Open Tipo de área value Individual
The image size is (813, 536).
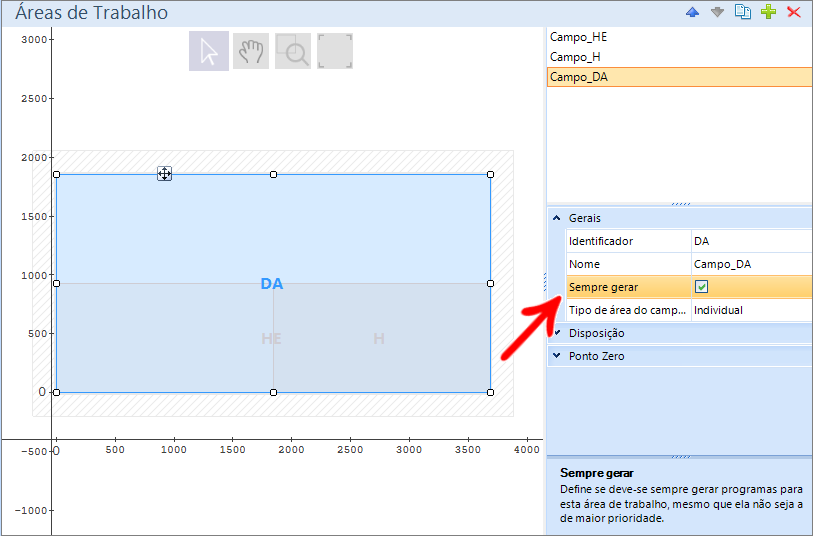752,310
